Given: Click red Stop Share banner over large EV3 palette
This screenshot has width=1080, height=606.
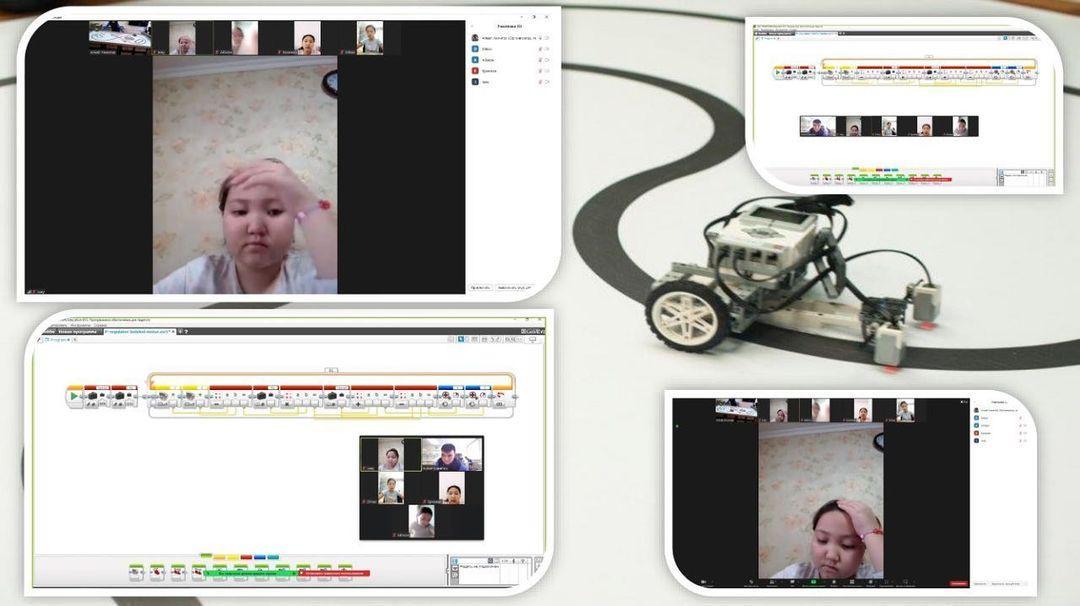Looking at the screenshot, I should click(x=335, y=573).
